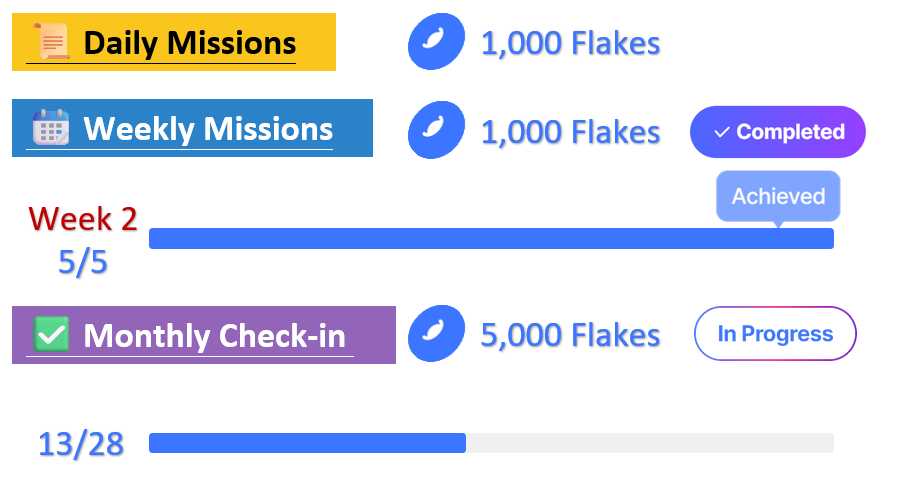Click the scroll icon beside Daily Missions
This screenshot has height=498, width=898.
coord(51,42)
